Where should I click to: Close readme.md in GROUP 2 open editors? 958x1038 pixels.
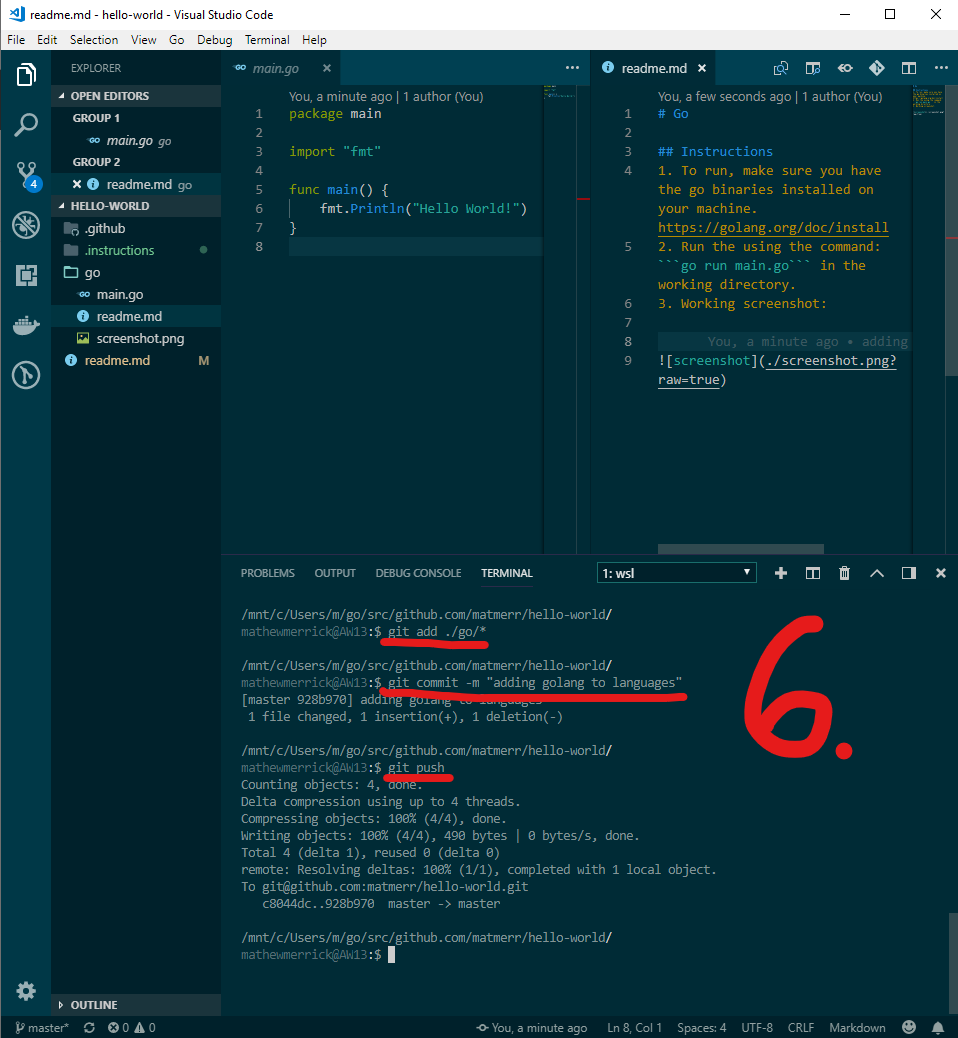[x=77, y=184]
